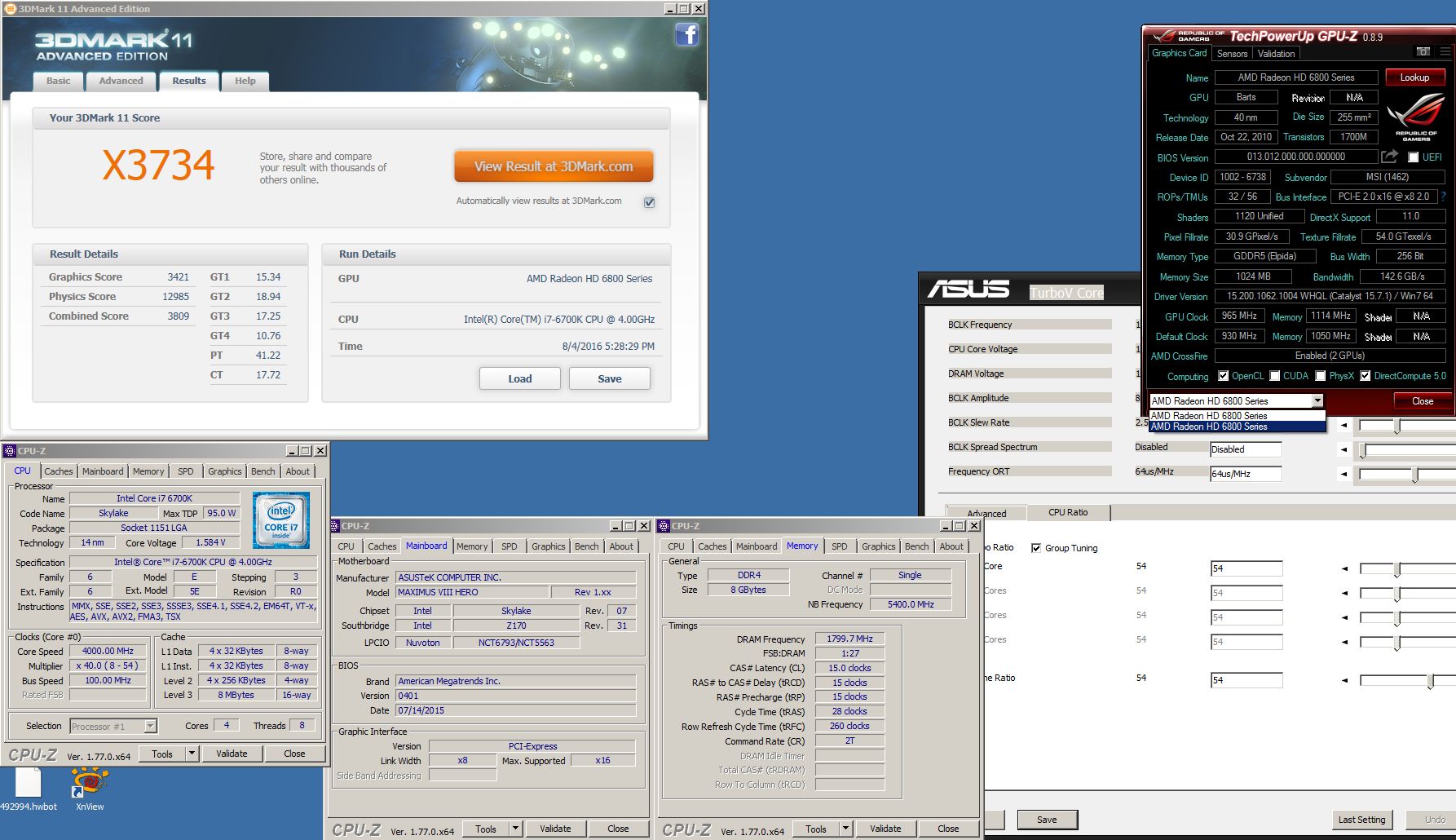Screen dimensions: 1456x840
Task: Open the GPU-Z hamburger menu icon
Action: tap(1445, 51)
